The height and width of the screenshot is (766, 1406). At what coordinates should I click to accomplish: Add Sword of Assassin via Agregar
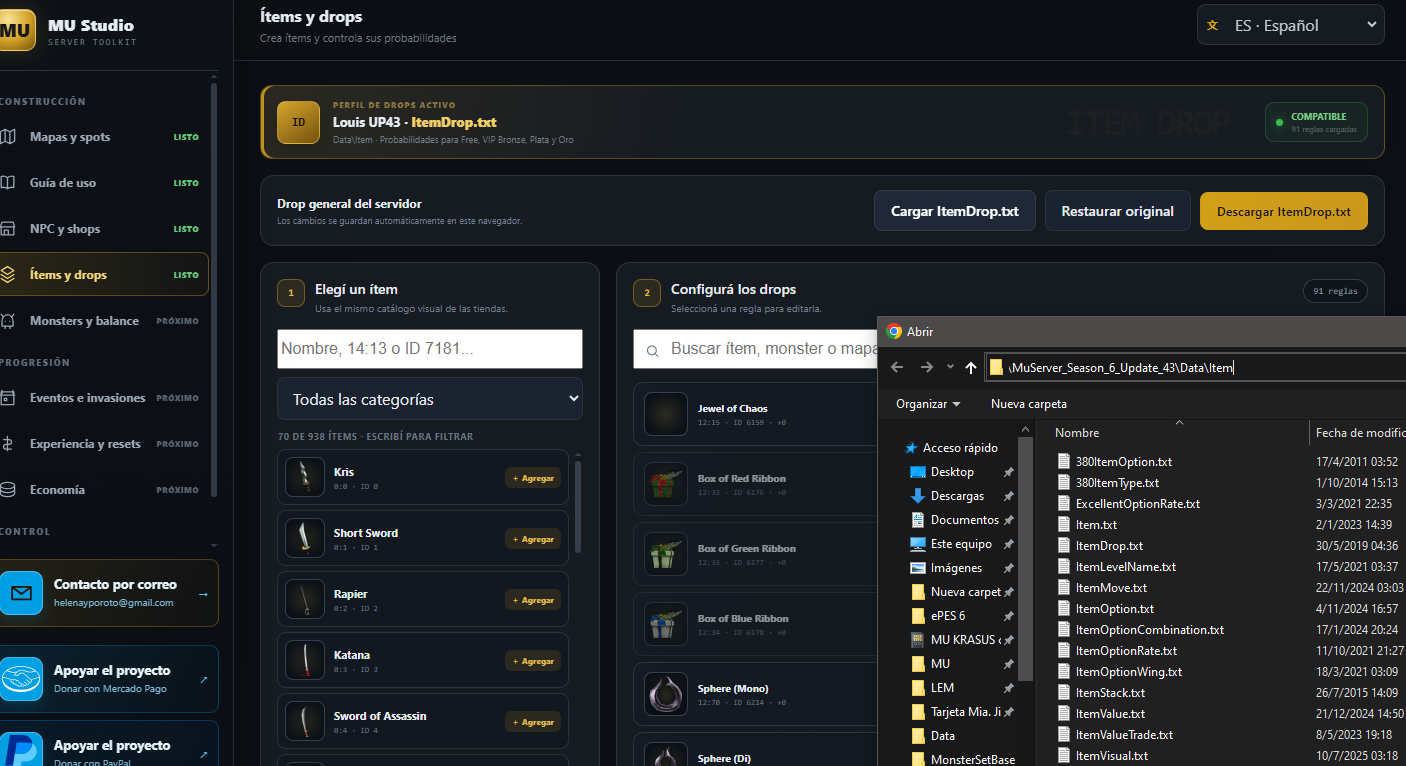(x=533, y=722)
